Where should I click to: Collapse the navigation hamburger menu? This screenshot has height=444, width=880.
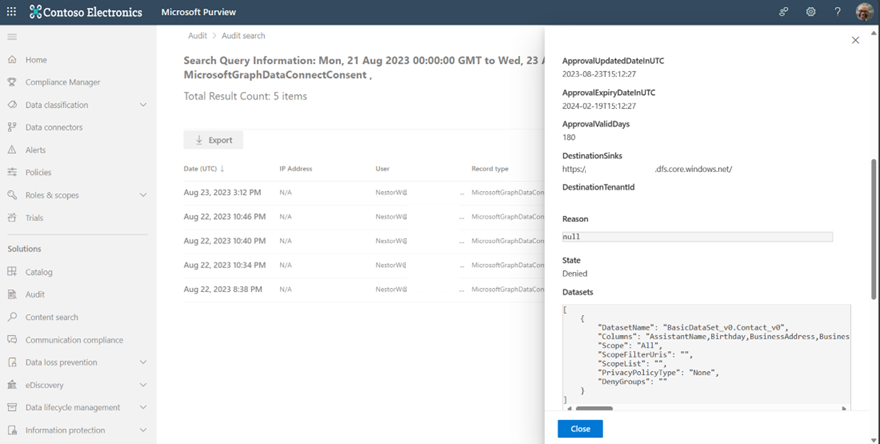(x=12, y=37)
